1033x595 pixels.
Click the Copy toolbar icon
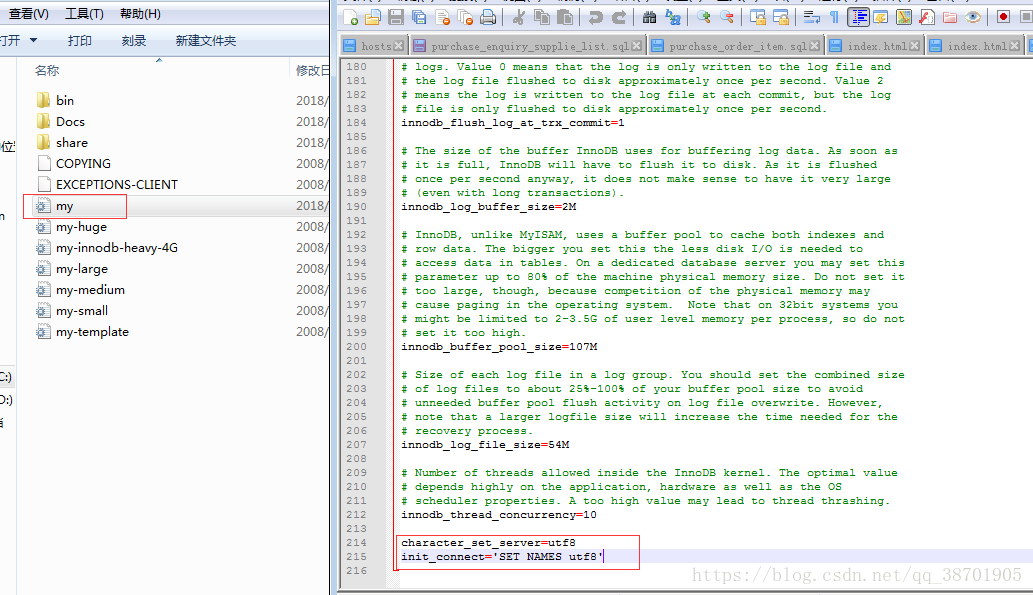(542, 17)
